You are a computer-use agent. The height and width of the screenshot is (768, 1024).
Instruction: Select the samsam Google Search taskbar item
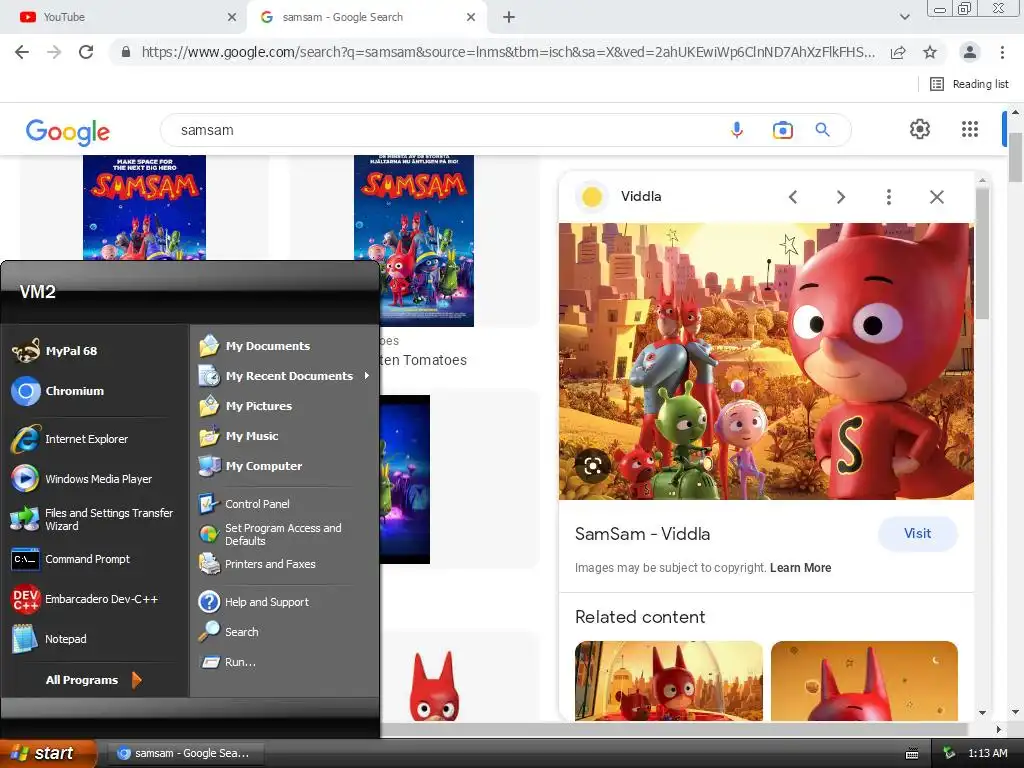pos(185,754)
